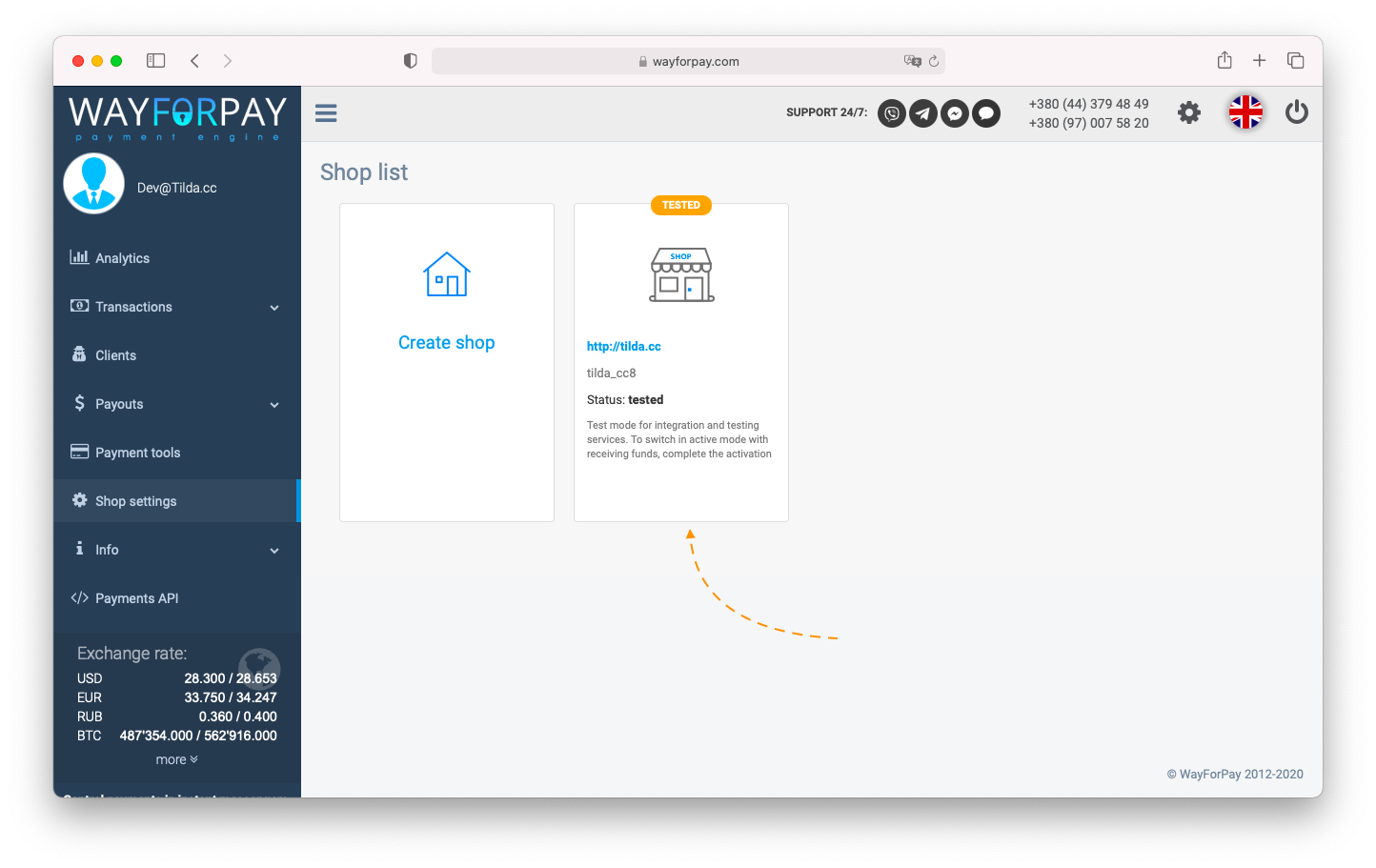Contact support via the Viber icon

(x=891, y=113)
